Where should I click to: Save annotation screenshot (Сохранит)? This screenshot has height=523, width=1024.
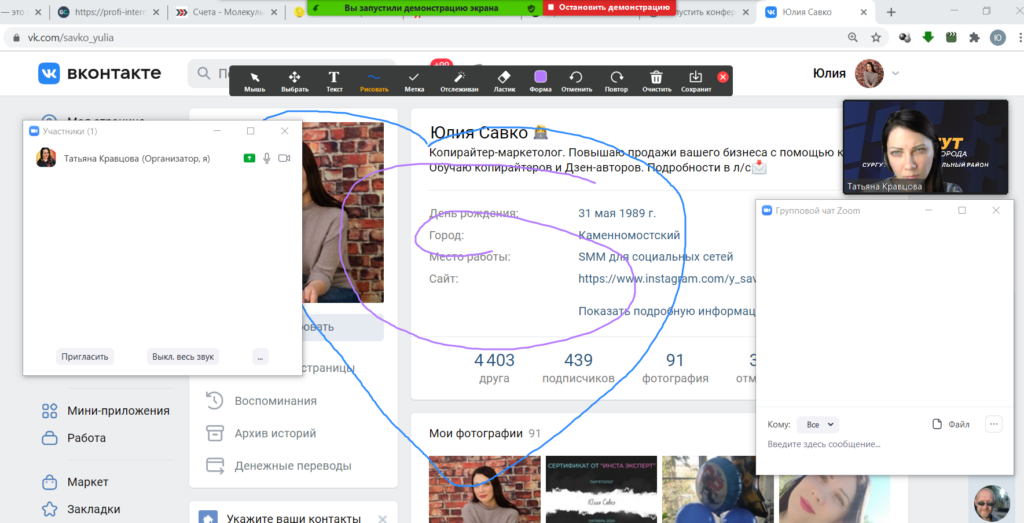(696, 81)
